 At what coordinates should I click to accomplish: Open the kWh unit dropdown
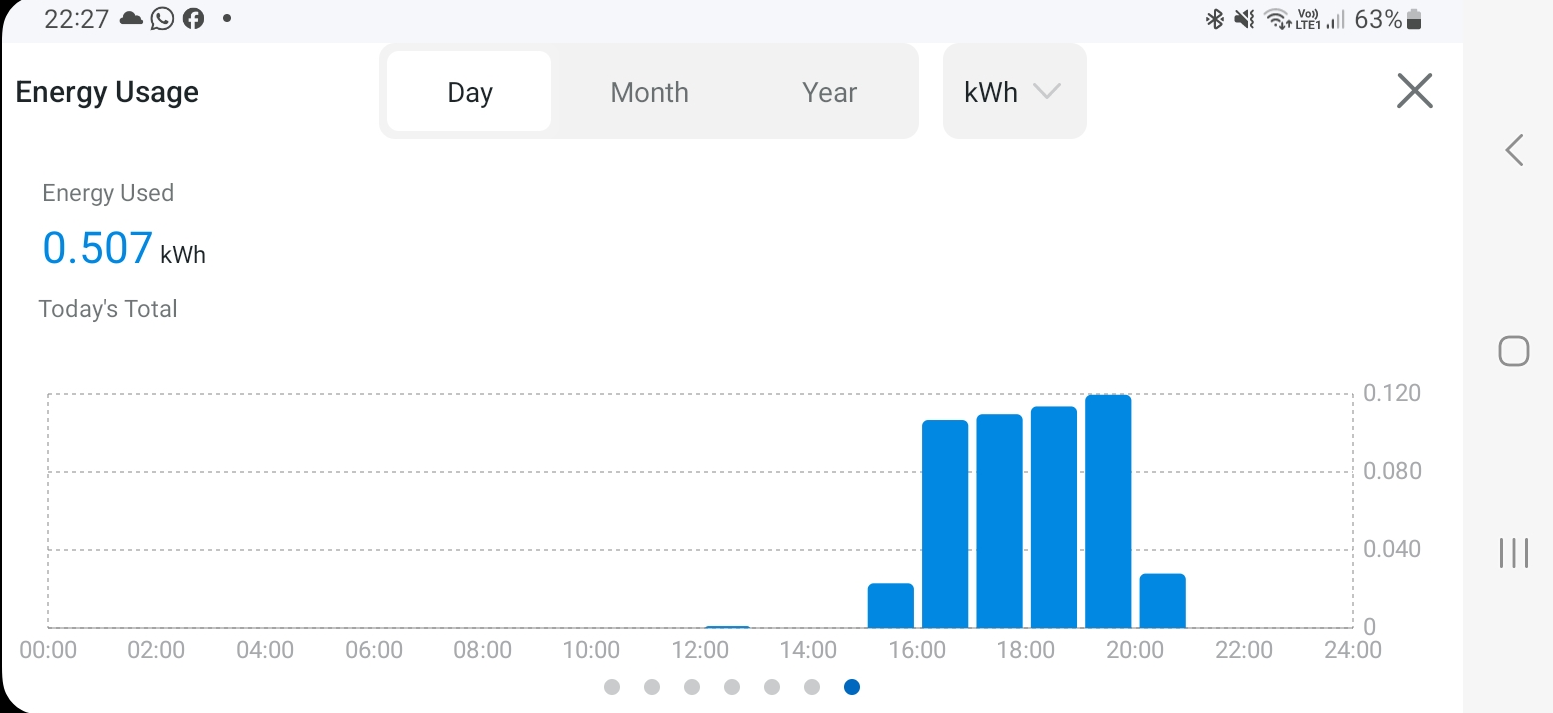click(x=1014, y=91)
